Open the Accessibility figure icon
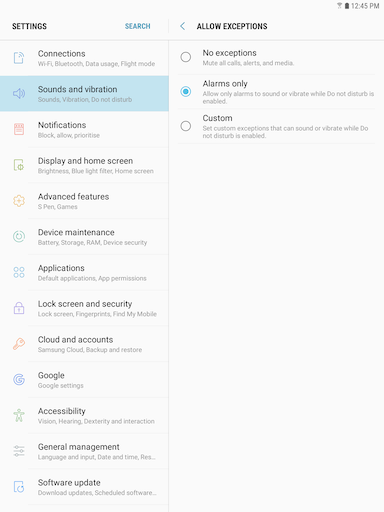 point(19,415)
